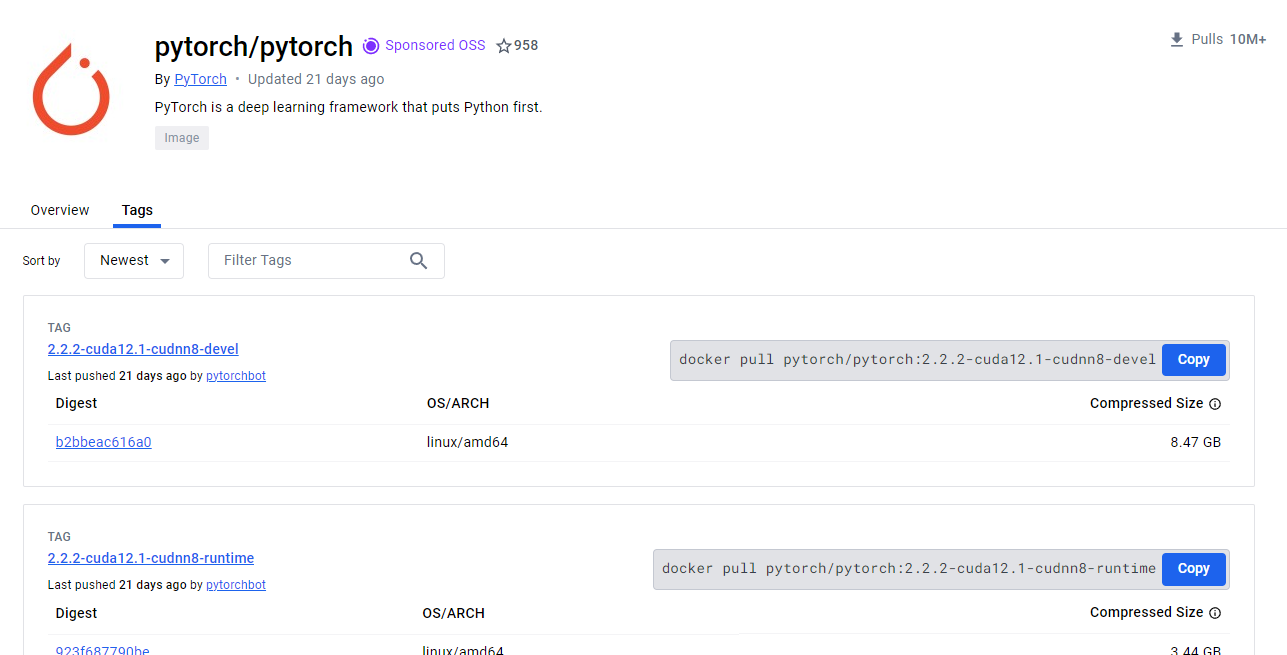The image size is (1287, 655).
Task: Open the 2.2.2-cuda12.1-cudnn8-runtime tag link
Action: [151, 558]
